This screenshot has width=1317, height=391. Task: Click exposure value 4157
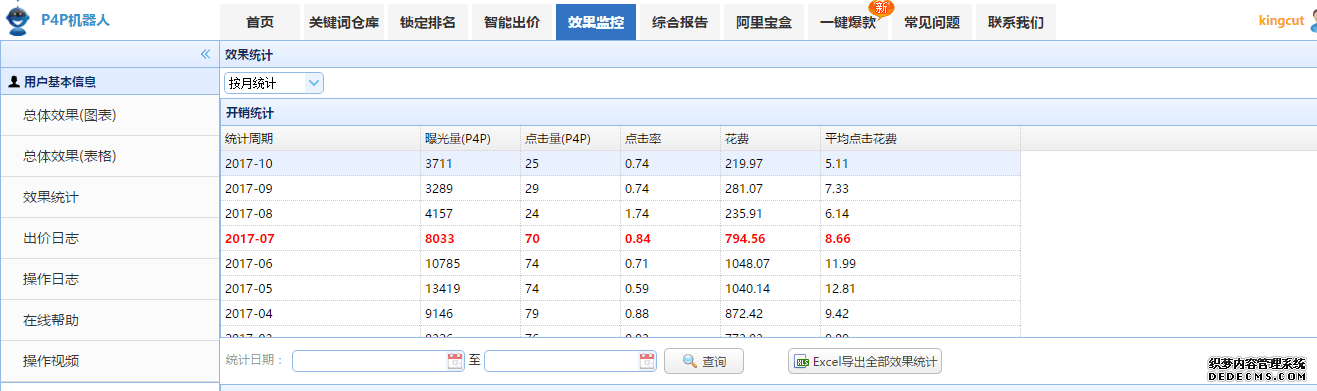click(x=438, y=213)
